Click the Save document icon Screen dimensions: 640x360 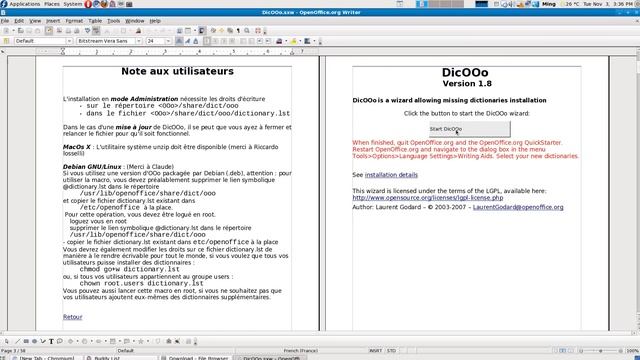(x=29, y=31)
